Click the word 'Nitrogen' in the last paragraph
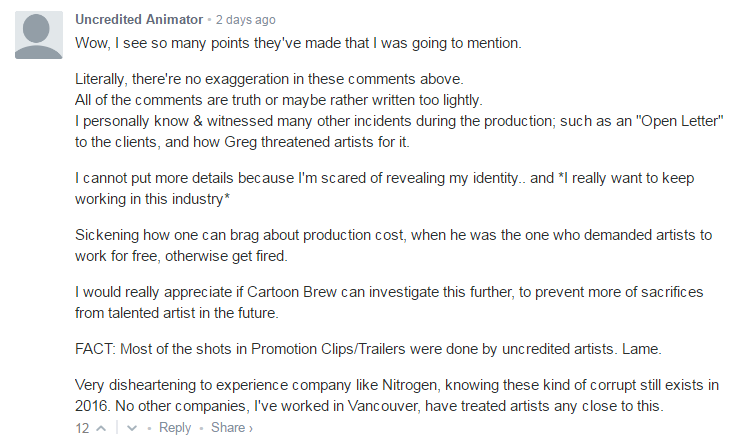Viewport: 748px width, 442px height. (411, 385)
